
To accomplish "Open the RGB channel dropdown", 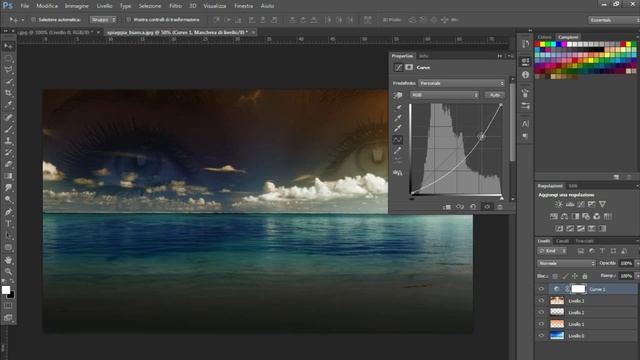I will [444, 95].
